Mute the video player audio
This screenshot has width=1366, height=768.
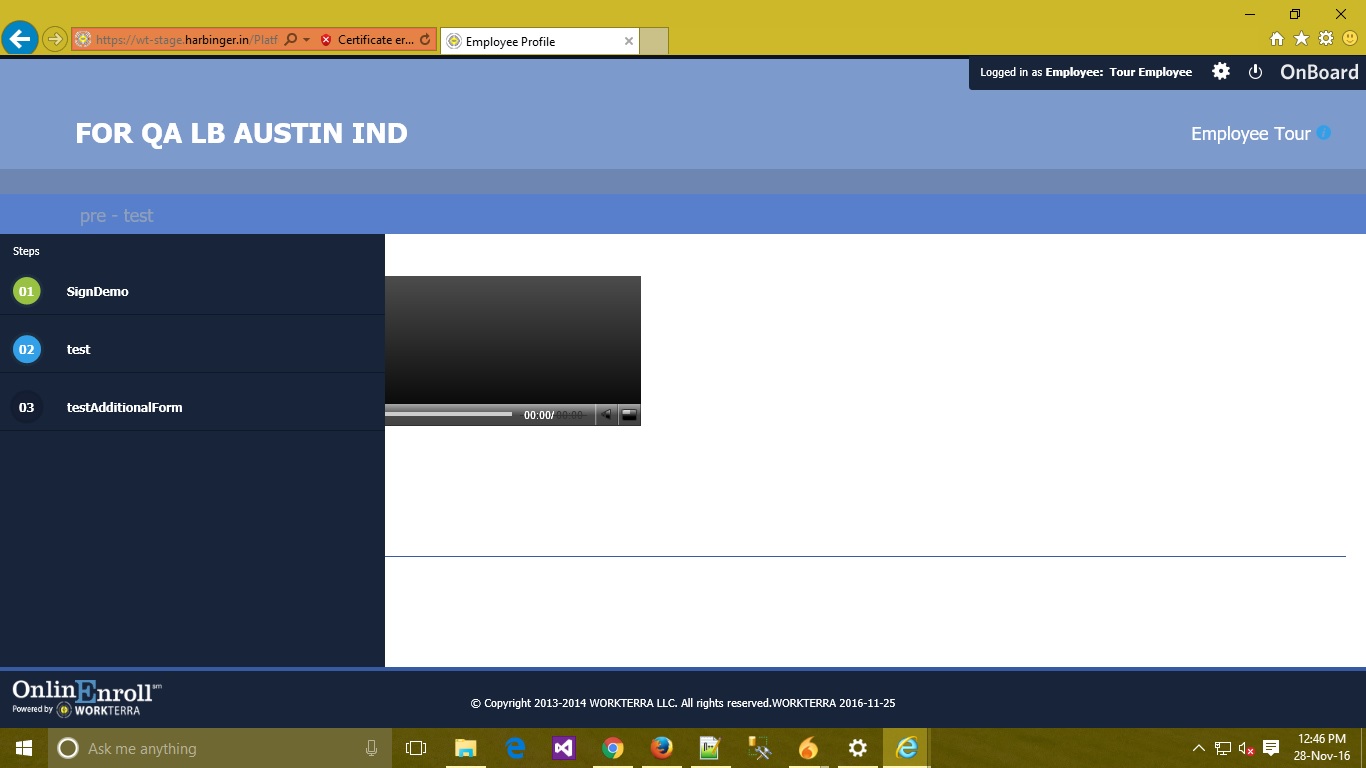[606, 415]
